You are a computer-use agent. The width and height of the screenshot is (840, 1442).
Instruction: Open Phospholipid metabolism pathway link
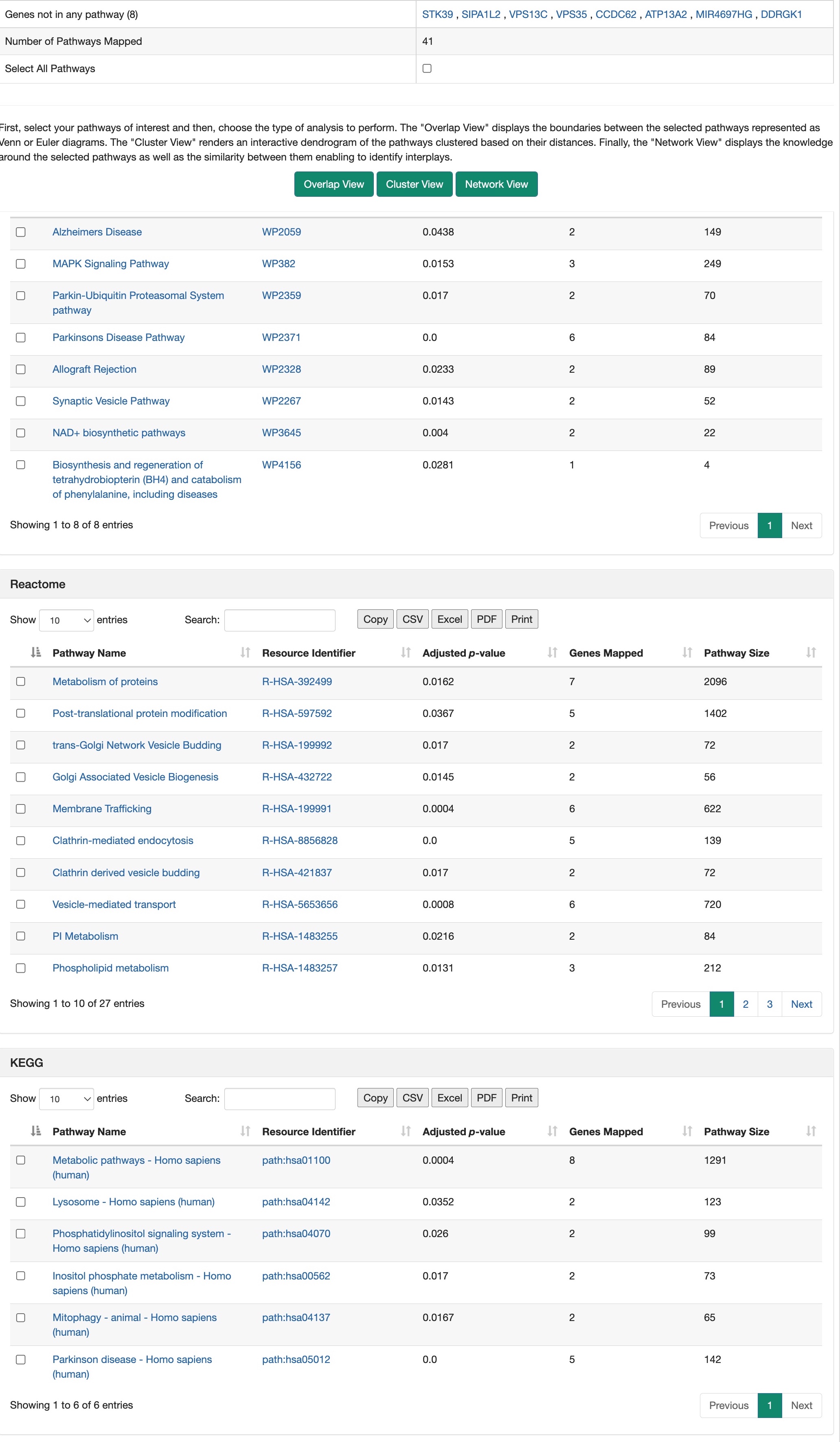(110, 968)
